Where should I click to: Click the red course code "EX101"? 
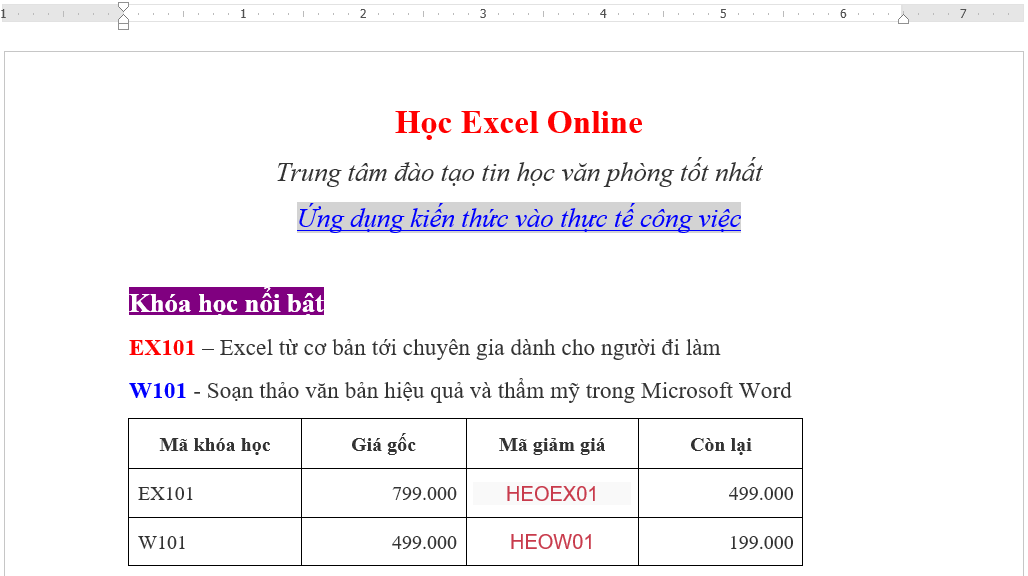pyautogui.click(x=160, y=348)
